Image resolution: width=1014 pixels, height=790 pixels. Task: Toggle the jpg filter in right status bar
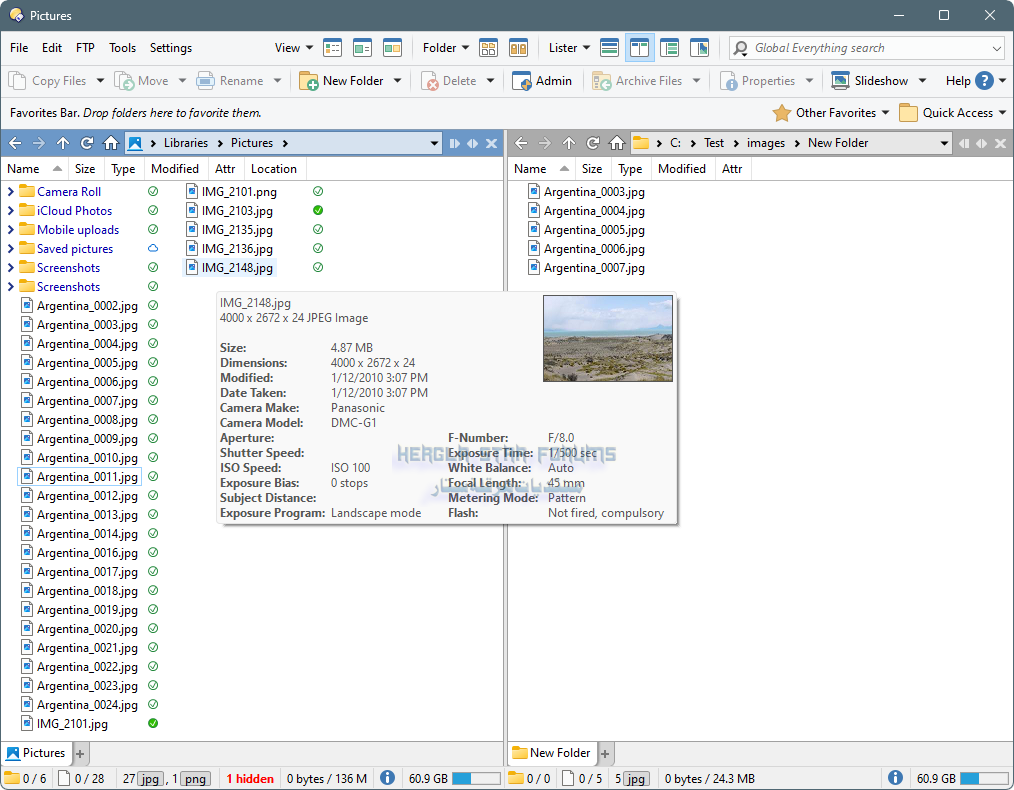pos(636,778)
